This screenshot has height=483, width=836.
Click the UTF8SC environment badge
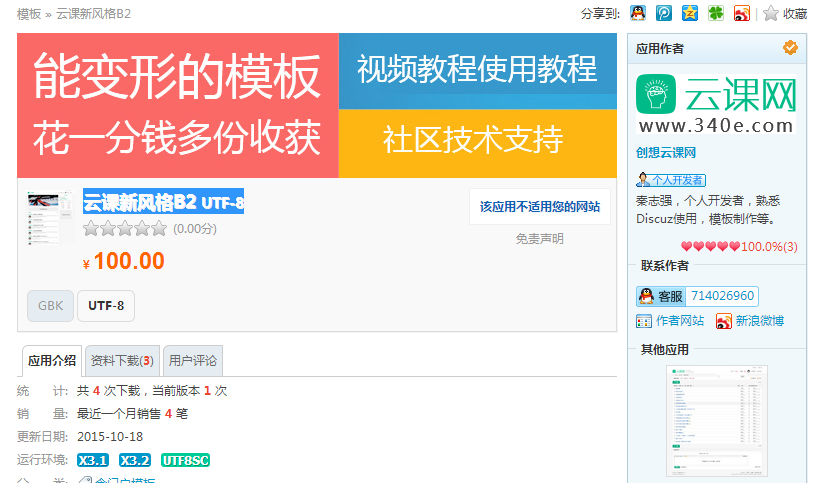click(186, 460)
